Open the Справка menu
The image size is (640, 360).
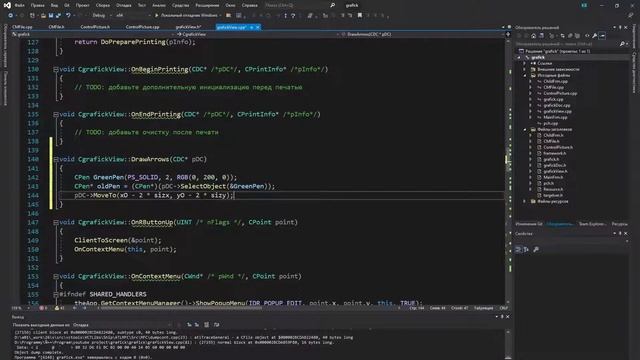click(x=249, y=5)
